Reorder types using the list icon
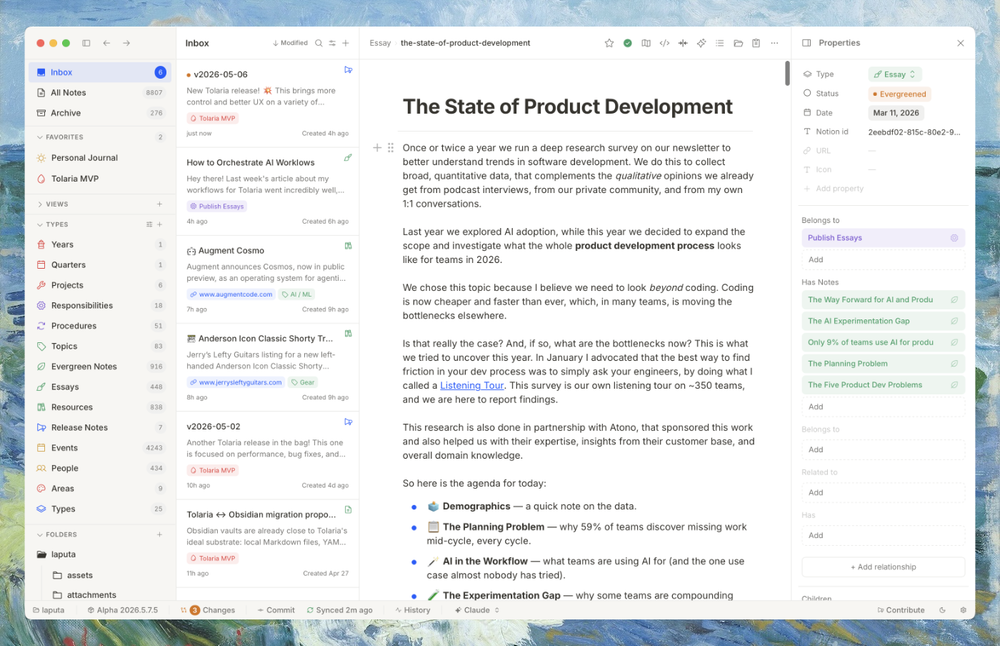Screen dimensions: 1000x646 pos(149,224)
